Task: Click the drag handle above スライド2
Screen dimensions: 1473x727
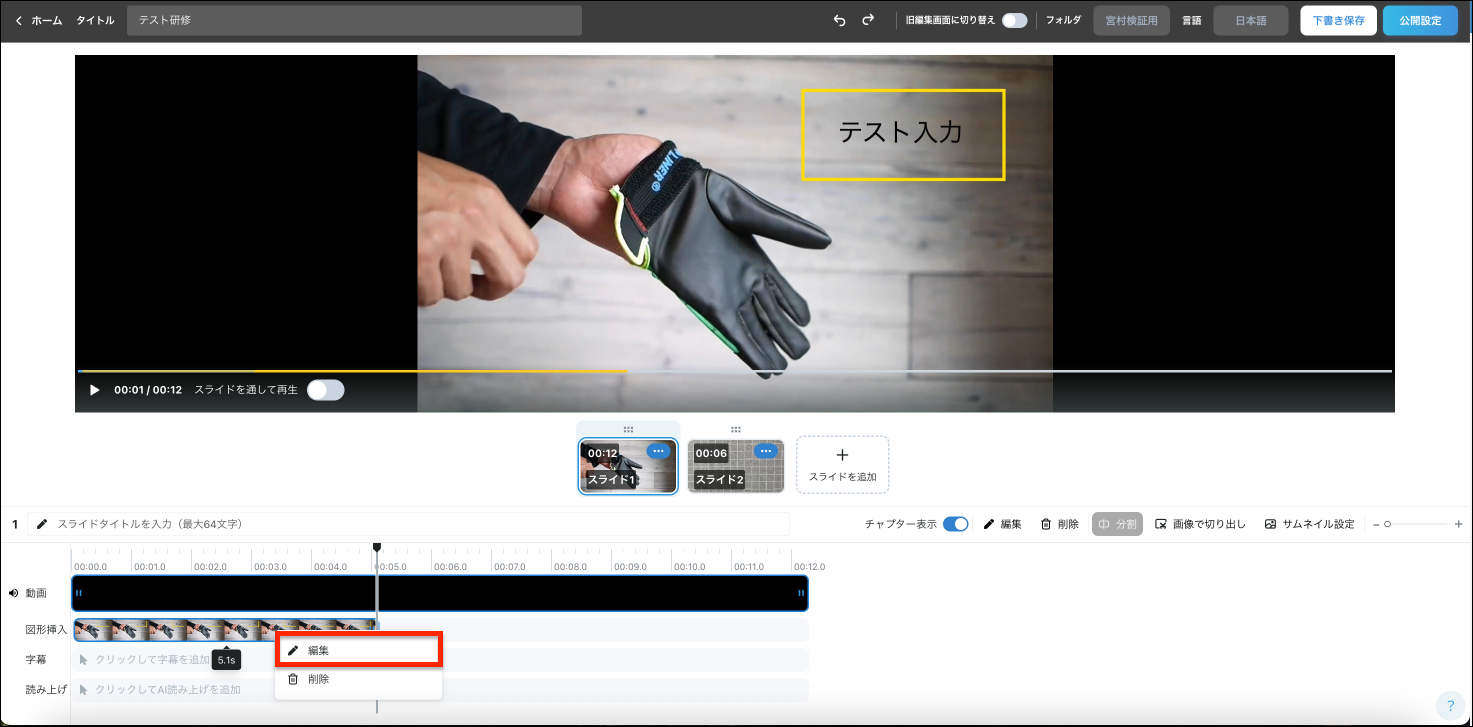Action: (736, 429)
